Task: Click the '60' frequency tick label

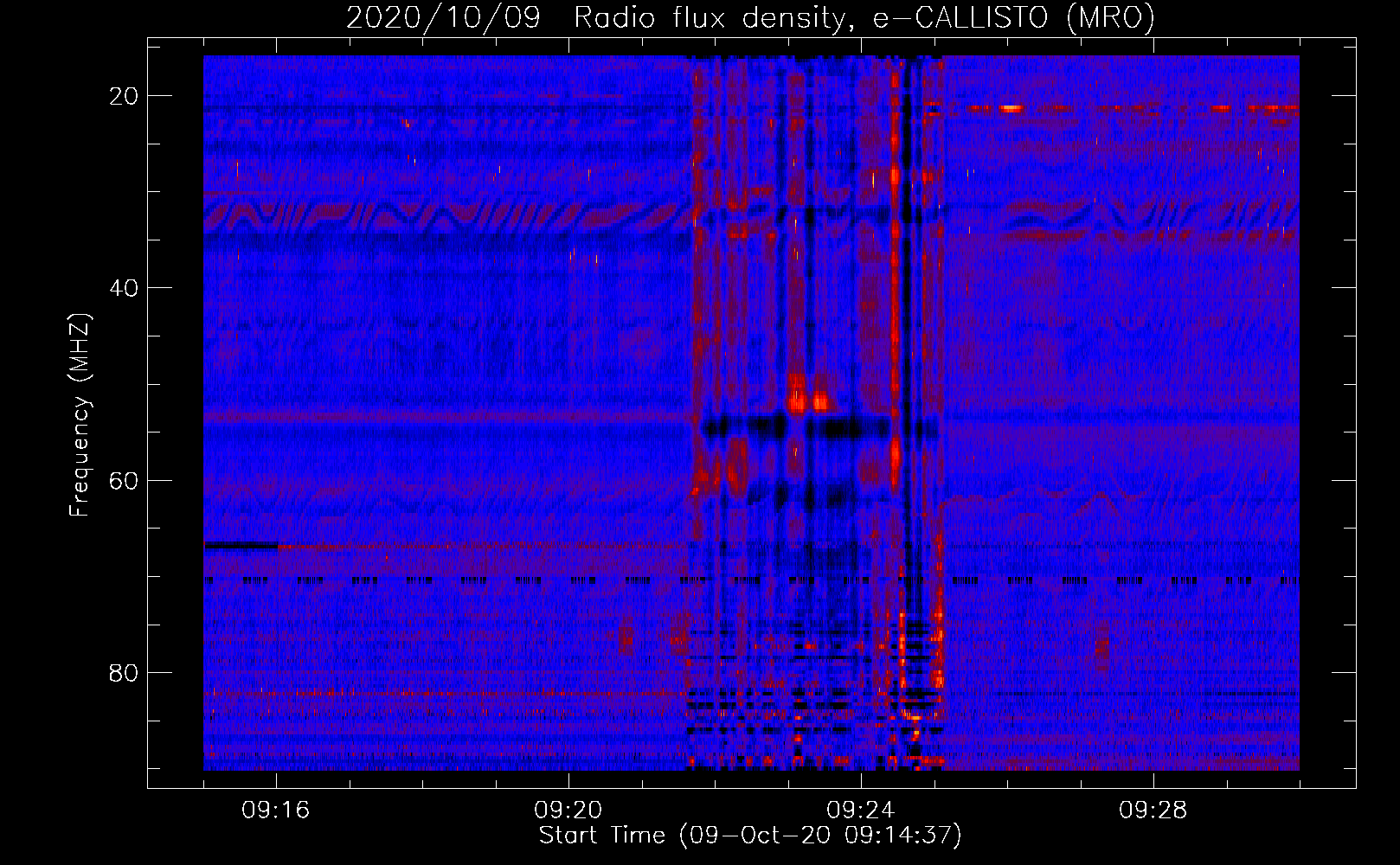Action: point(124,480)
